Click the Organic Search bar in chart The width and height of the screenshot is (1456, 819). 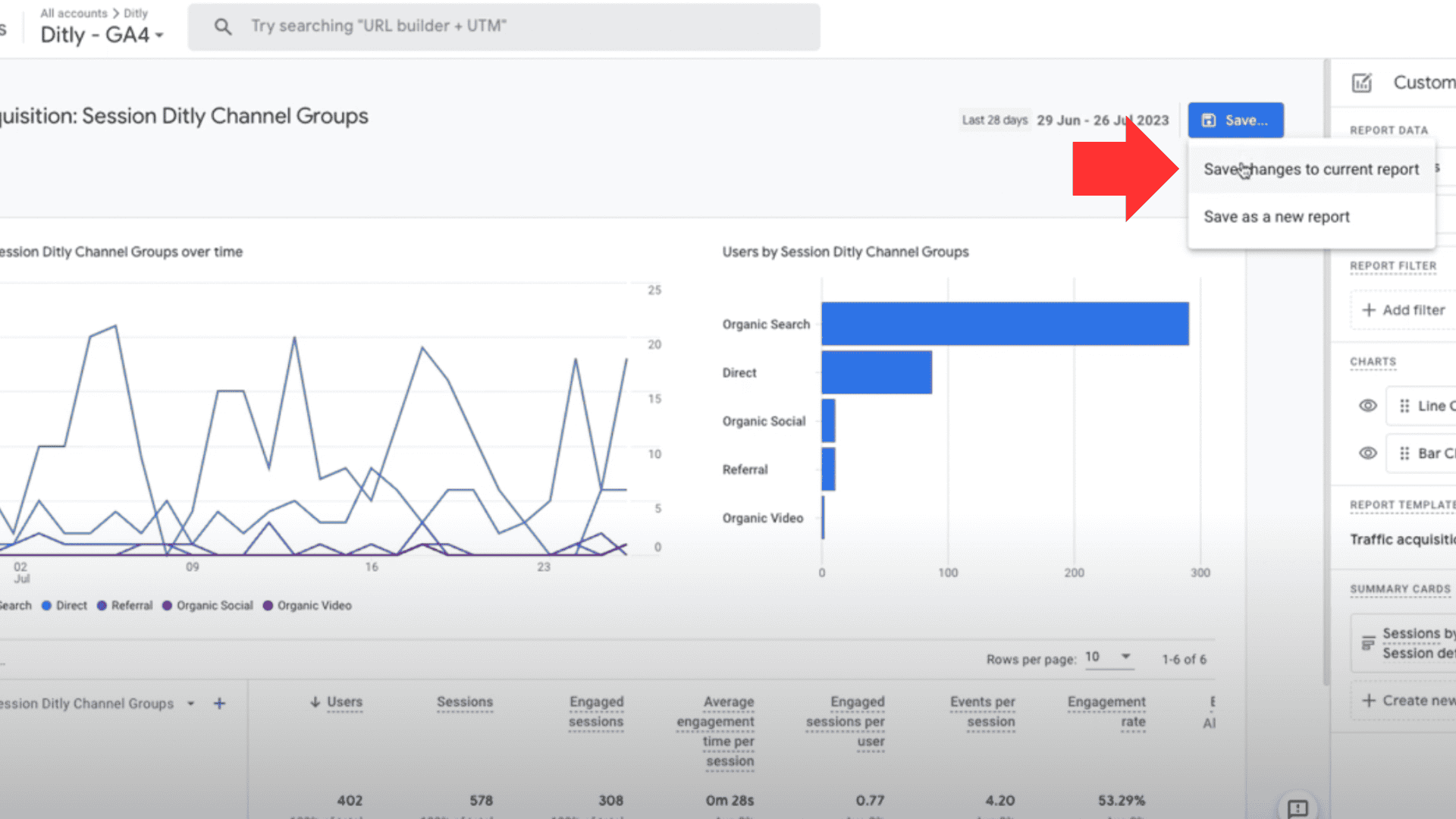[x=1005, y=324]
